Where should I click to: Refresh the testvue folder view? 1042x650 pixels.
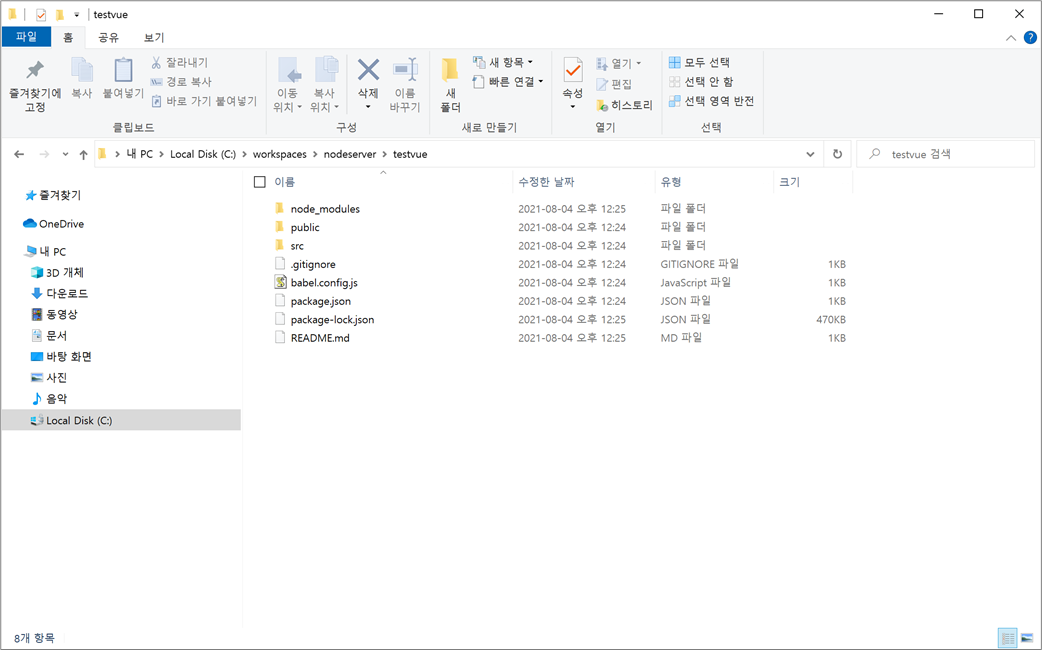(837, 154)
